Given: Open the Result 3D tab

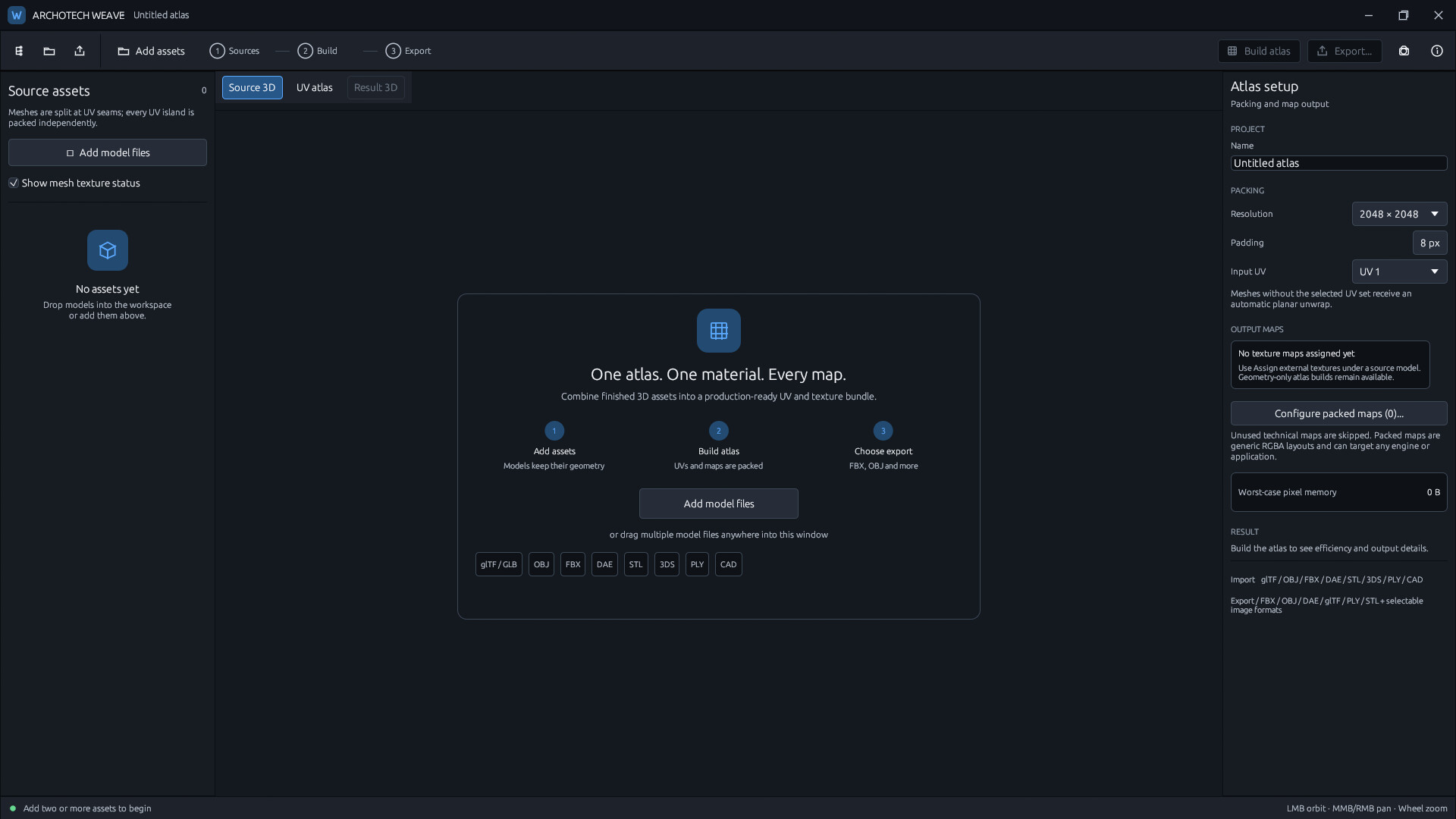Looking at the screenshot, I should (376, 87).
